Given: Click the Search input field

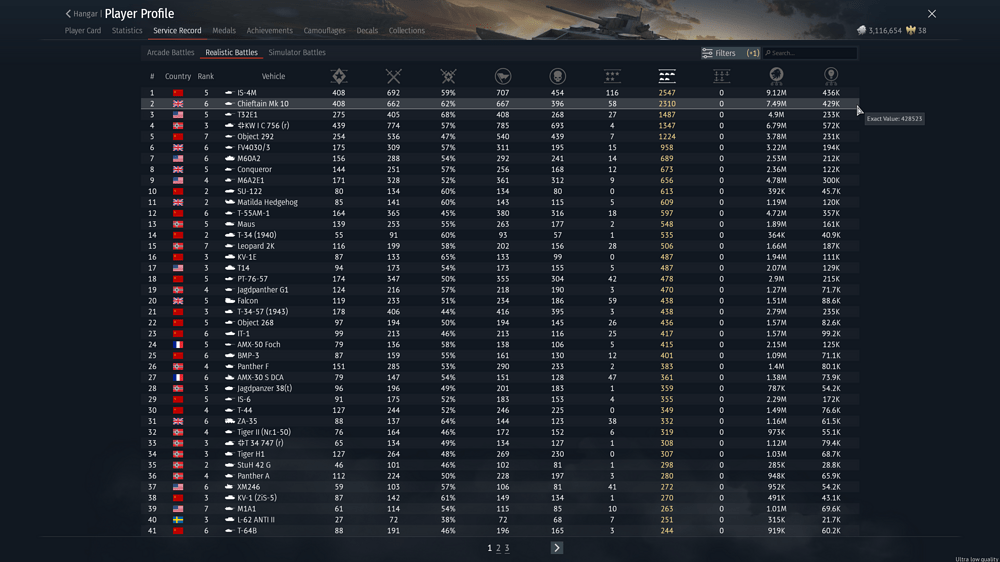Looking at the screenshot, I should click(810, 53).
